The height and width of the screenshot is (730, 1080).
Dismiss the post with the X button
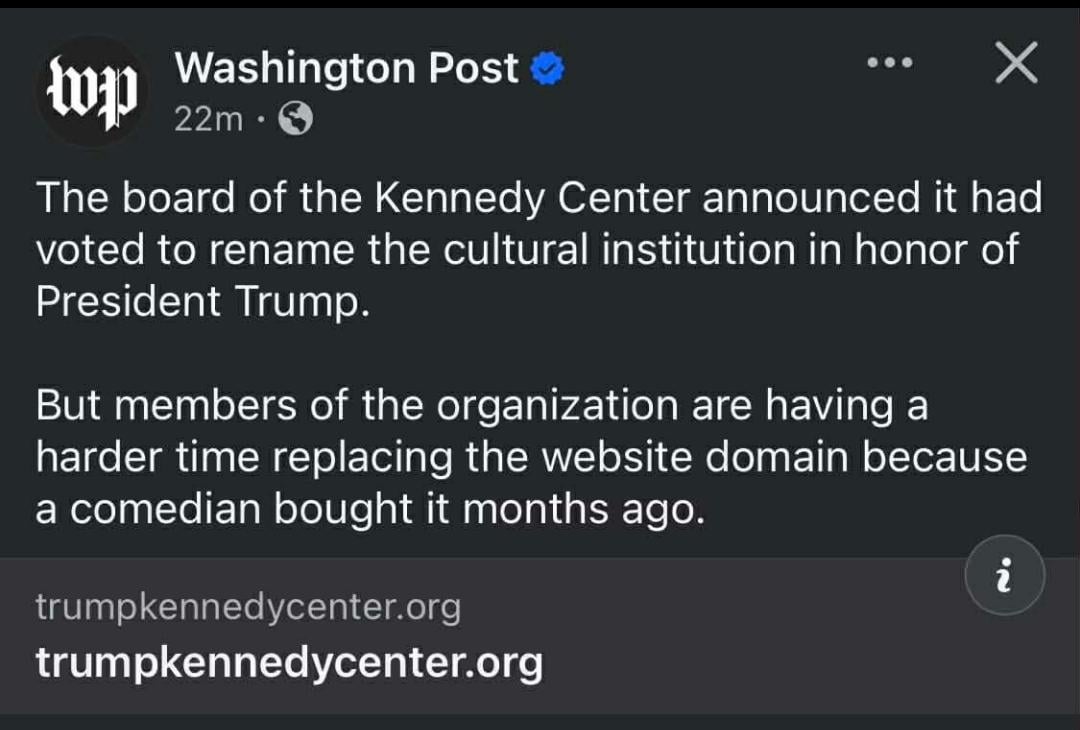click(1017, 65)
